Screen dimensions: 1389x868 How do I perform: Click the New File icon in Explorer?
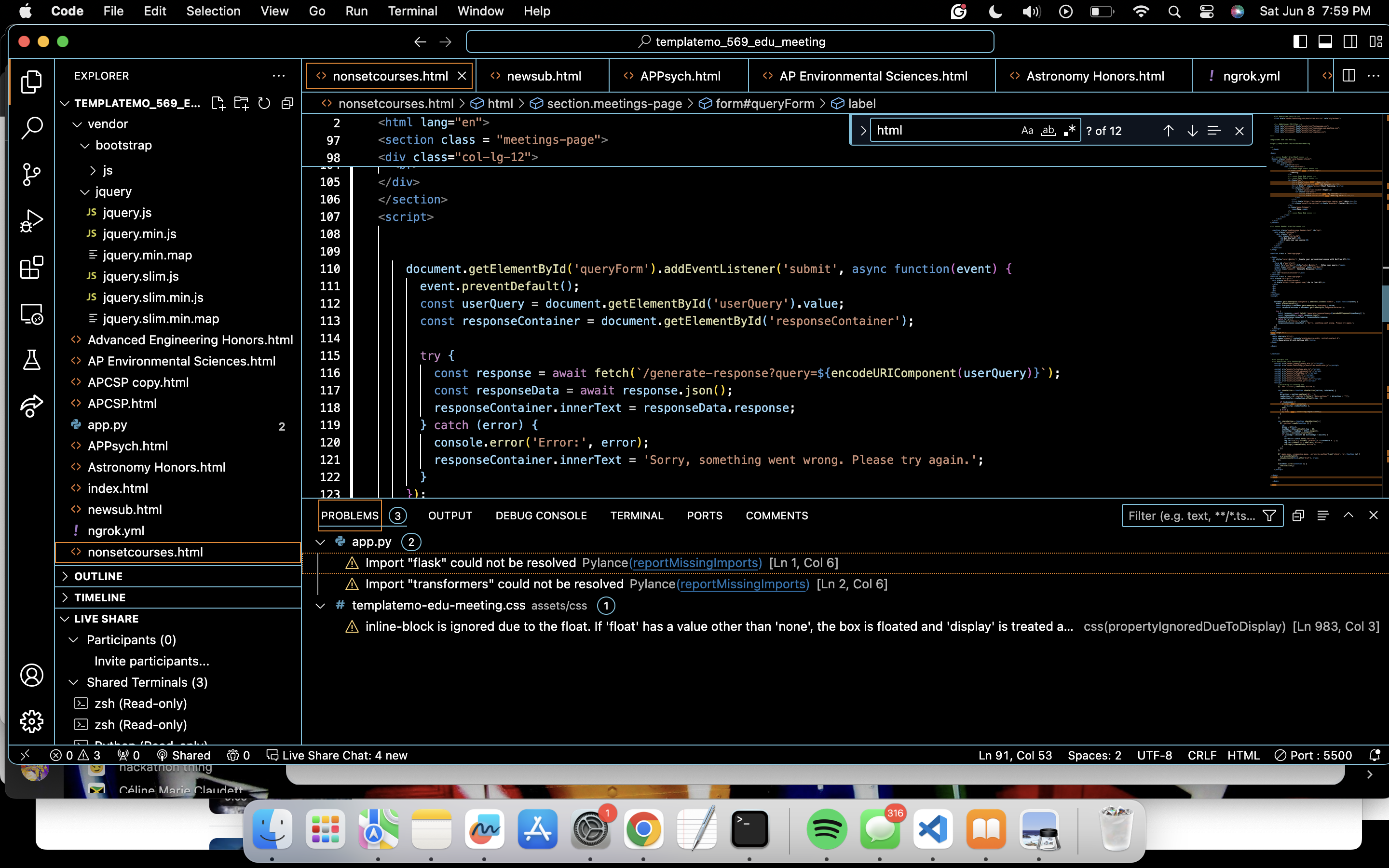point(218,103)
